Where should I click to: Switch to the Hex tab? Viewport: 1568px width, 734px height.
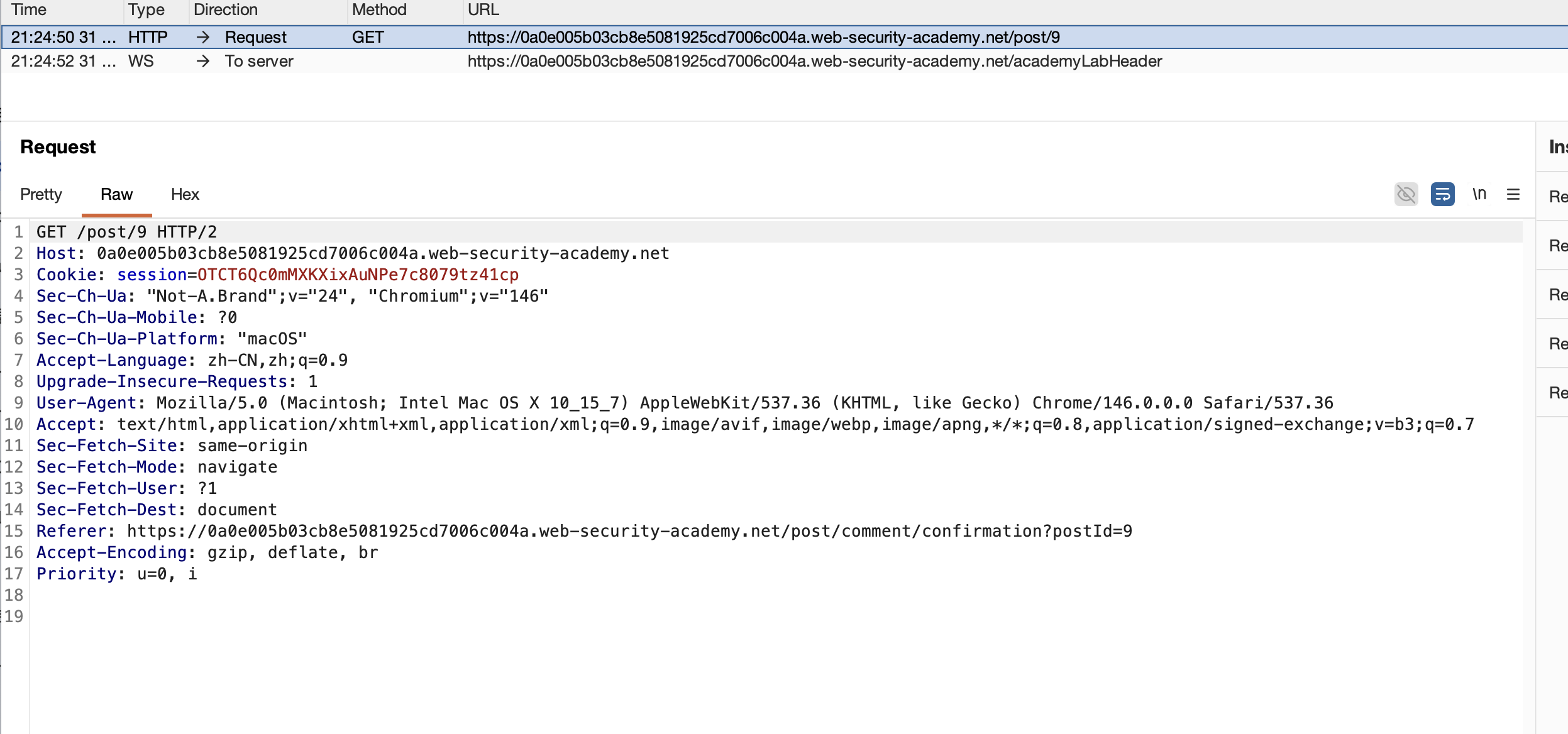185,194
